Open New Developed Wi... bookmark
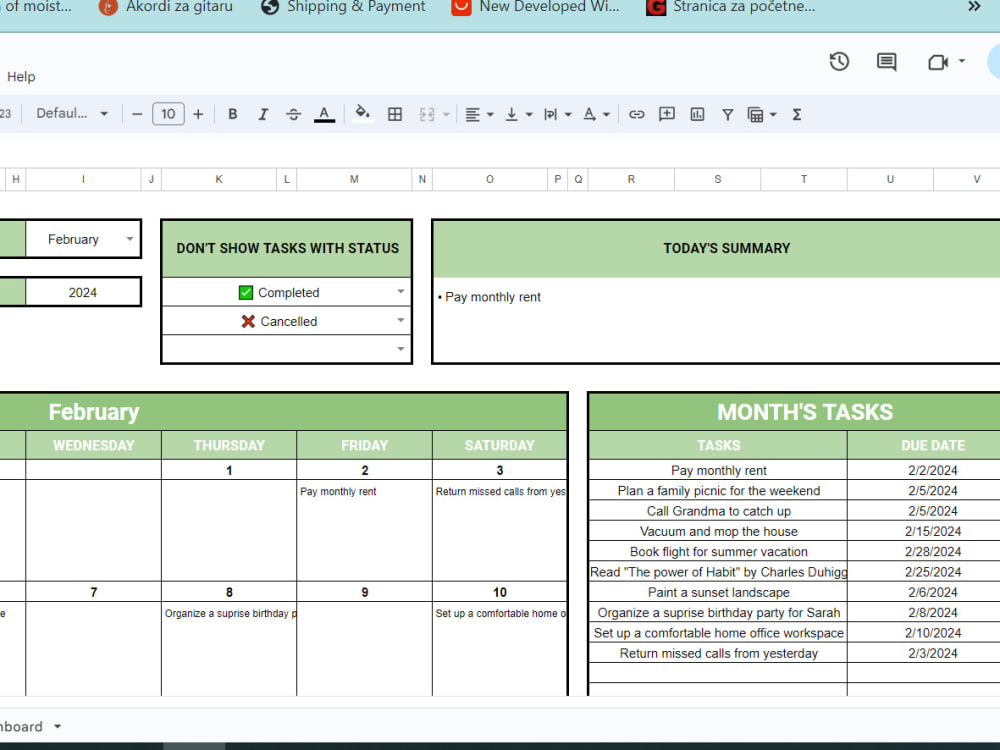Image resolution: width=1000 pixels, height=750 pixels. tap(535, 6)
